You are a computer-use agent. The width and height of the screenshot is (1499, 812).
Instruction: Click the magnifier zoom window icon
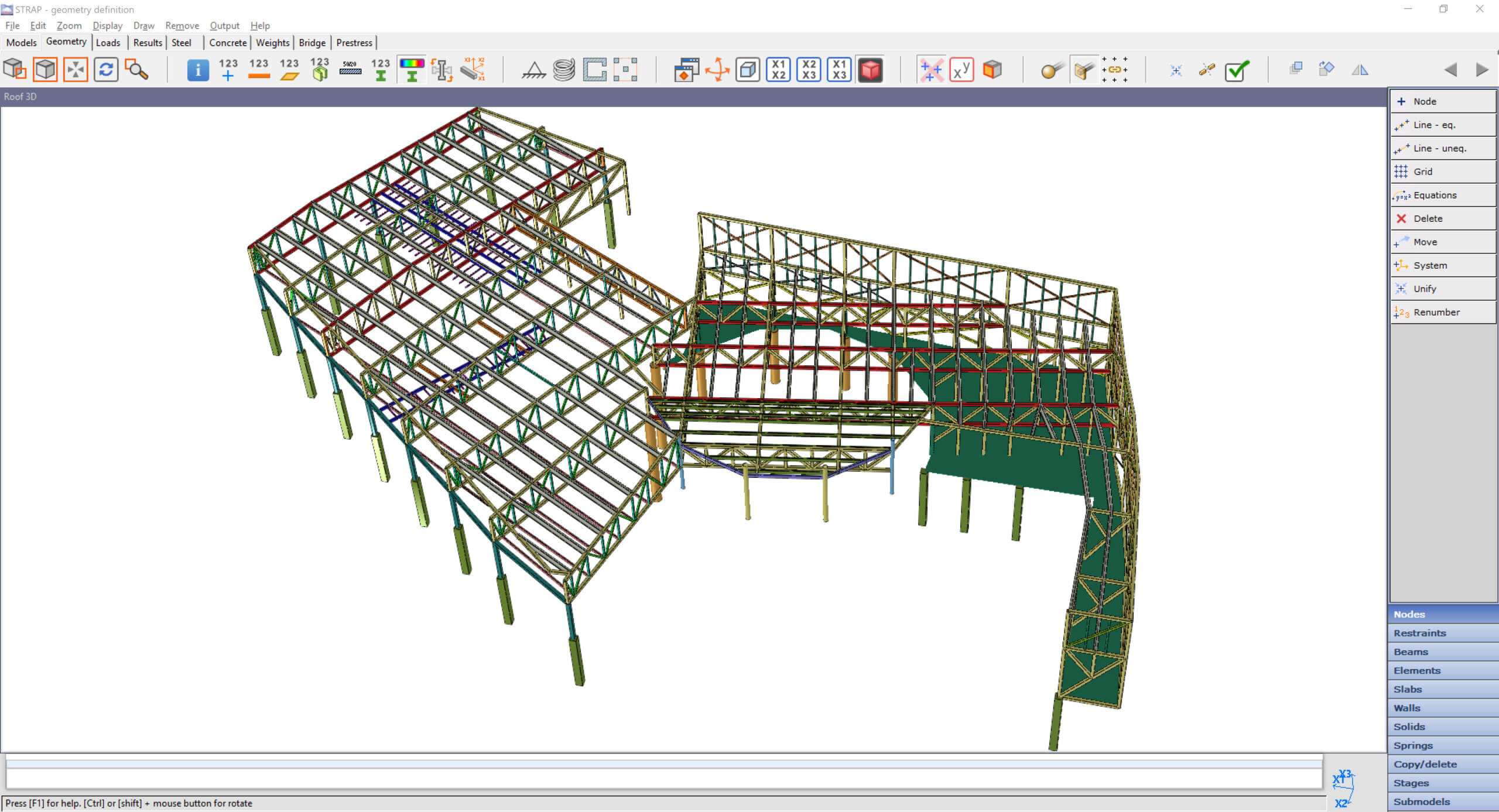click(136, 70)
